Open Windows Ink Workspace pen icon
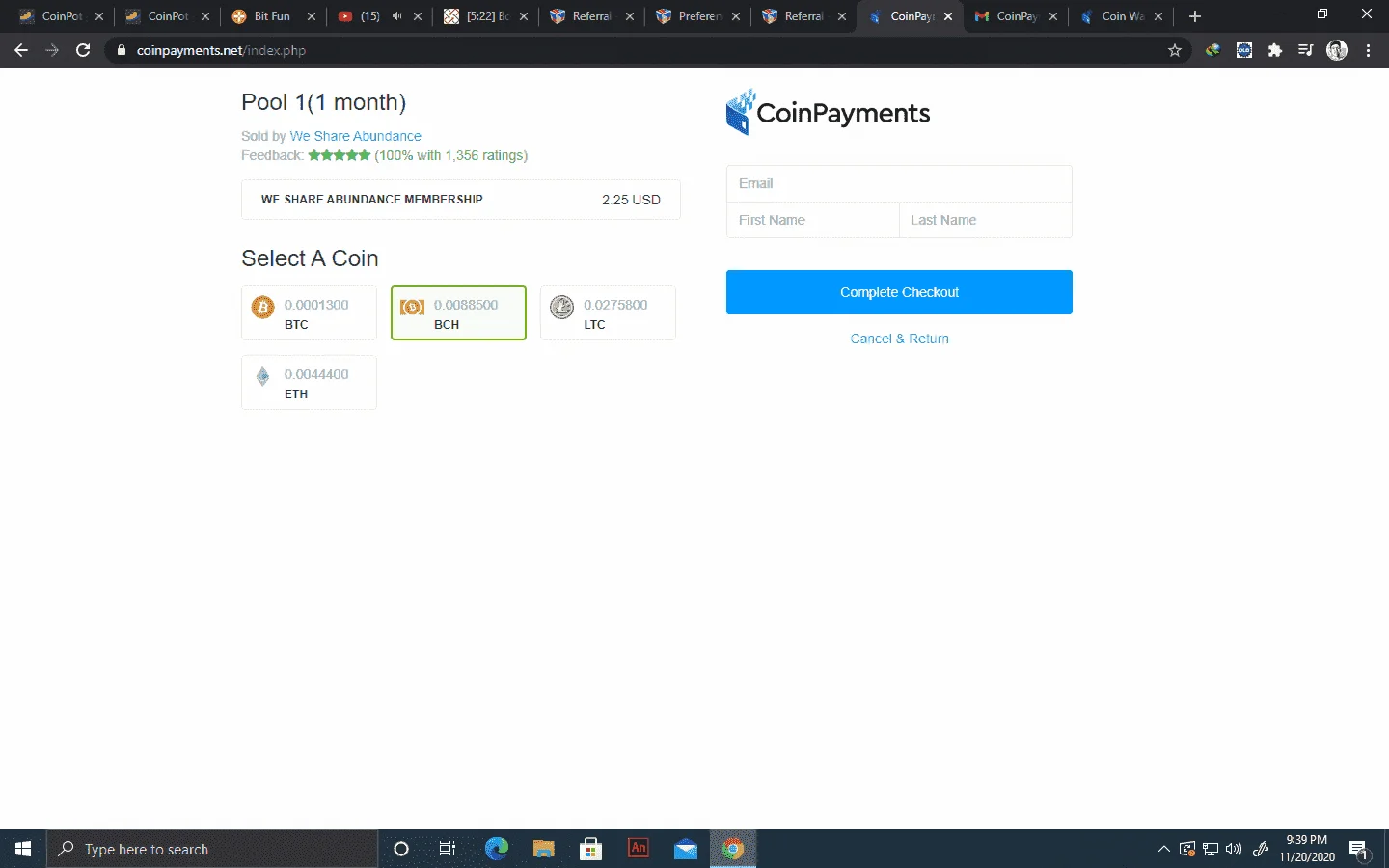Viewport: 1389px width, 868px height. (1261, 849)
